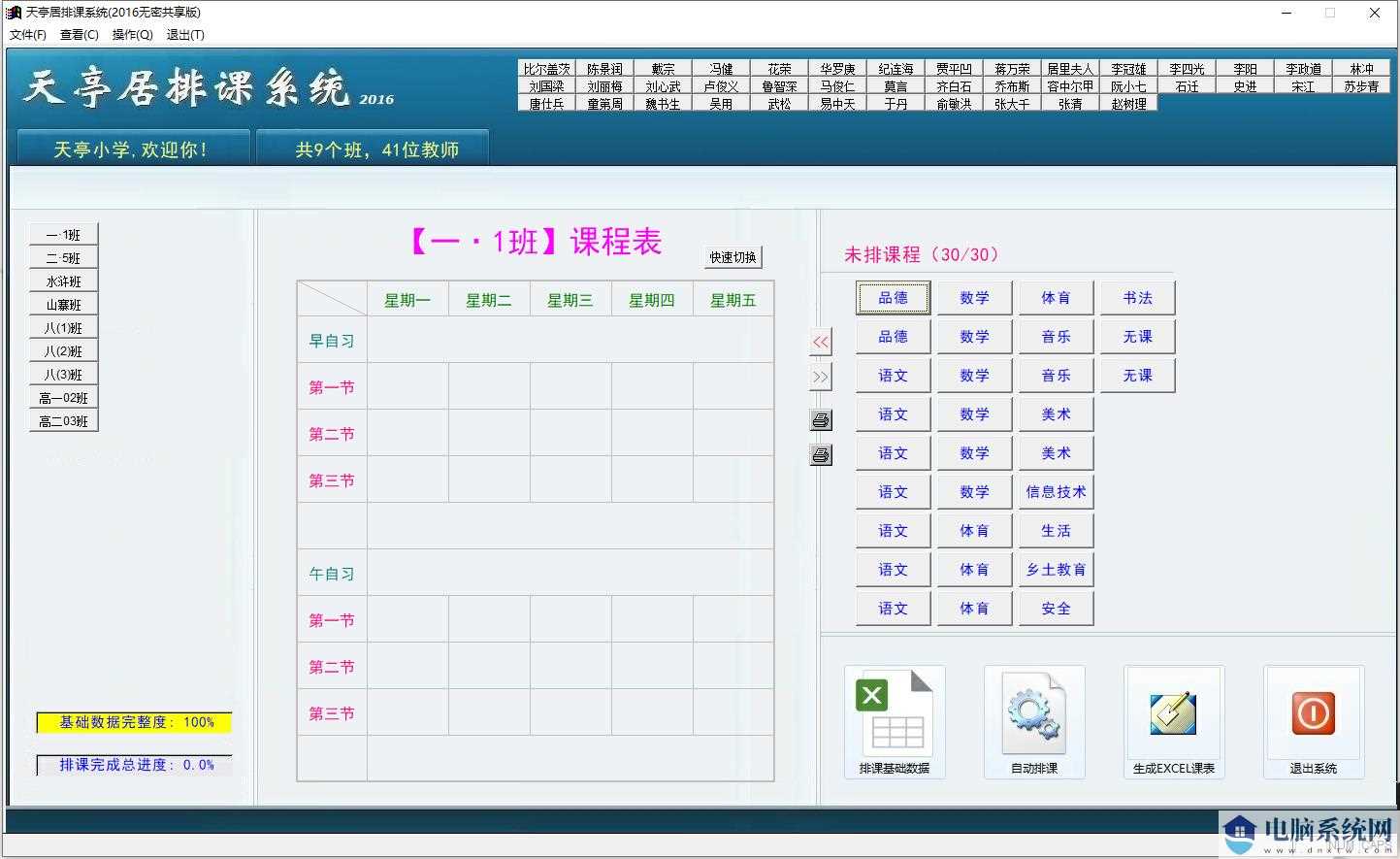
Task: Click the 天亭小学,欢迎你! tab
Action: pos(132,149)
